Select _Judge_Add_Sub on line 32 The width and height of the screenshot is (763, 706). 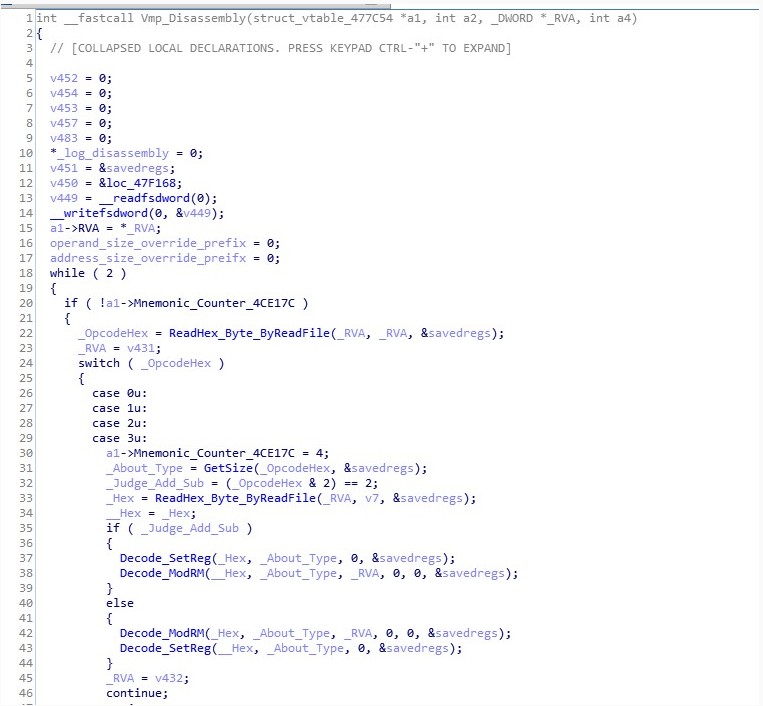pos(155,484)
